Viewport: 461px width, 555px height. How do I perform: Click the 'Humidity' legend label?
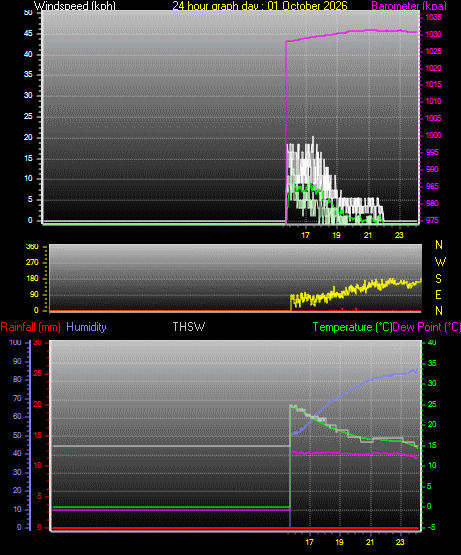(x=86, y=327)
